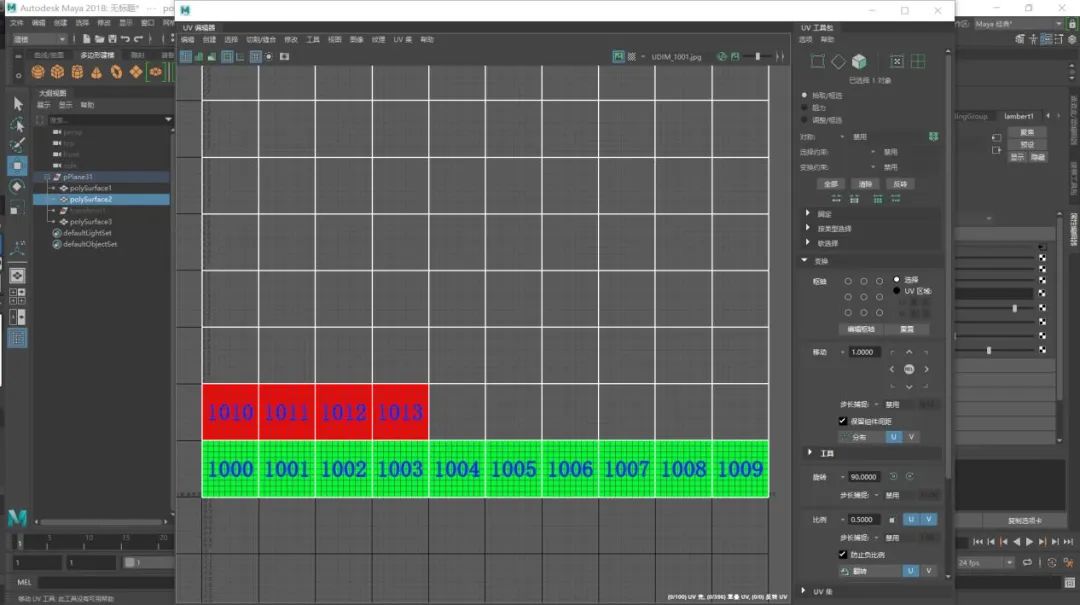
Task: Select polySurface1 in the outliner
Action: pyautogui.click(x=90, y=188)
